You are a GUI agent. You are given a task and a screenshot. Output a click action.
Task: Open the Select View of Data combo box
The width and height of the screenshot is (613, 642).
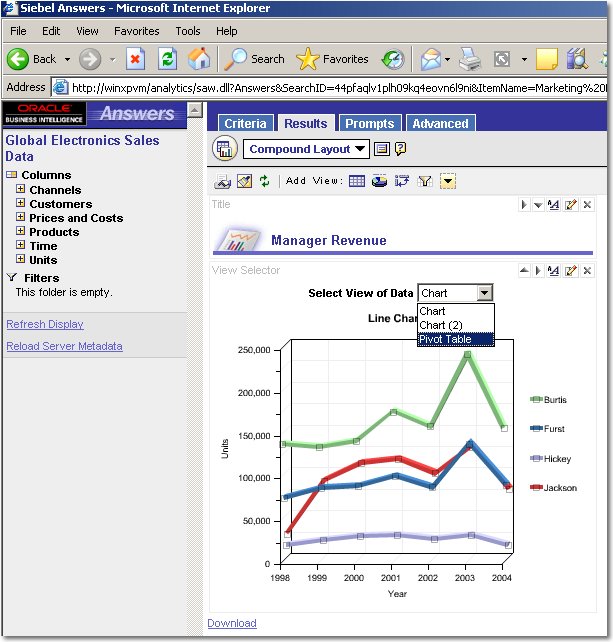[x=455, y=293]
